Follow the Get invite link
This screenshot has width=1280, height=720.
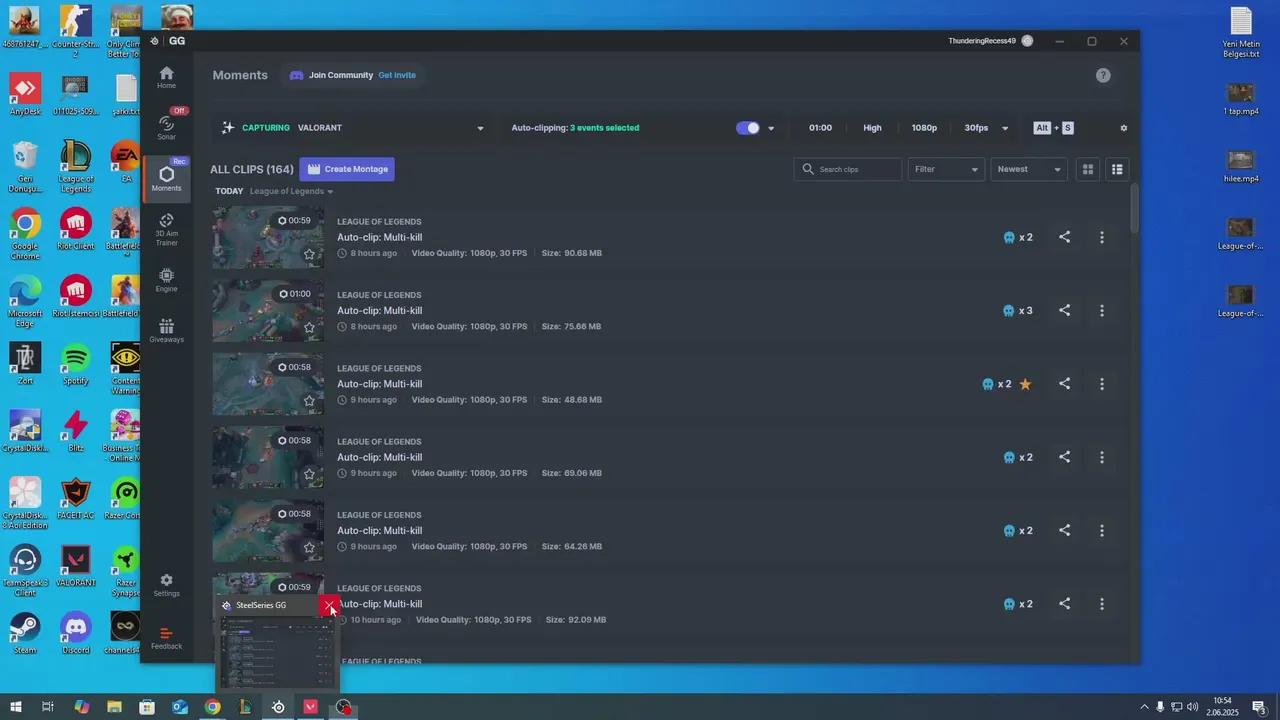click(x=397, y=75)
